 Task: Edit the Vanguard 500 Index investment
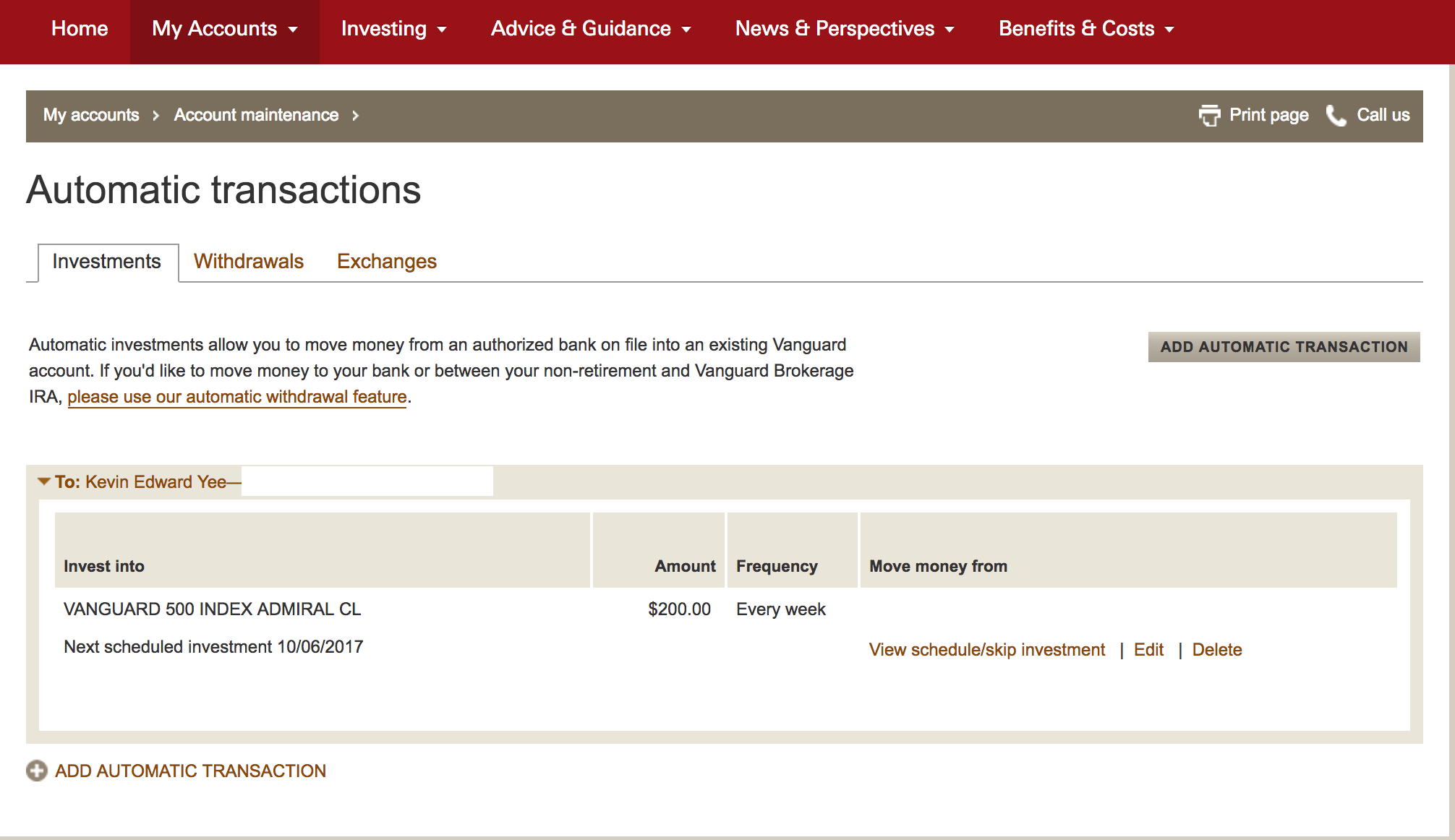tap(1148, 650)
